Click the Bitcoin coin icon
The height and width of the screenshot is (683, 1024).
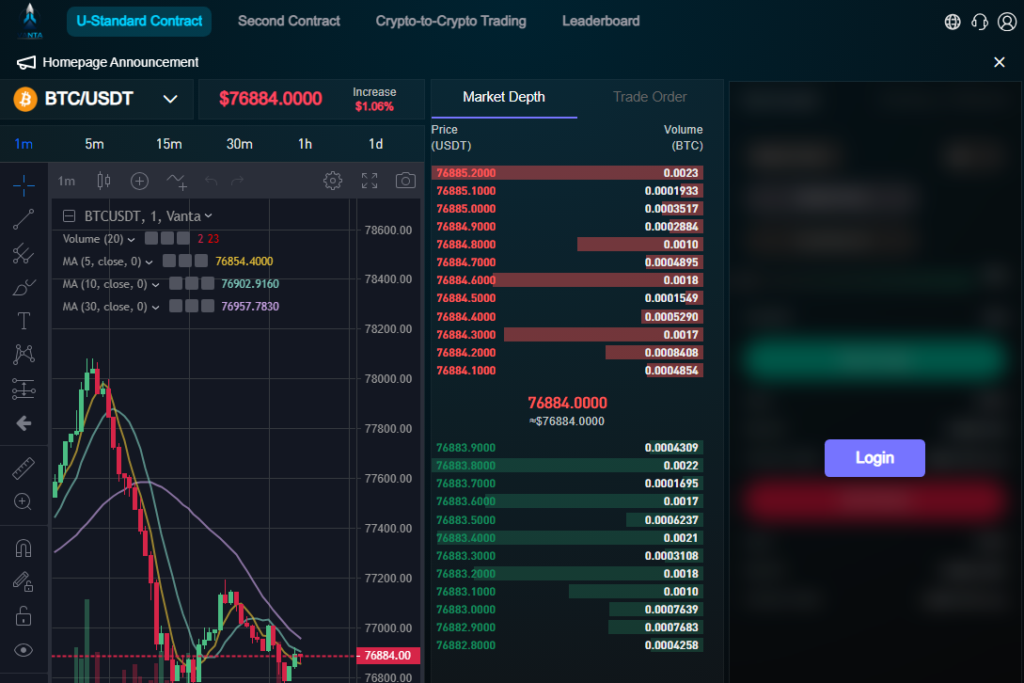point(25,99)
